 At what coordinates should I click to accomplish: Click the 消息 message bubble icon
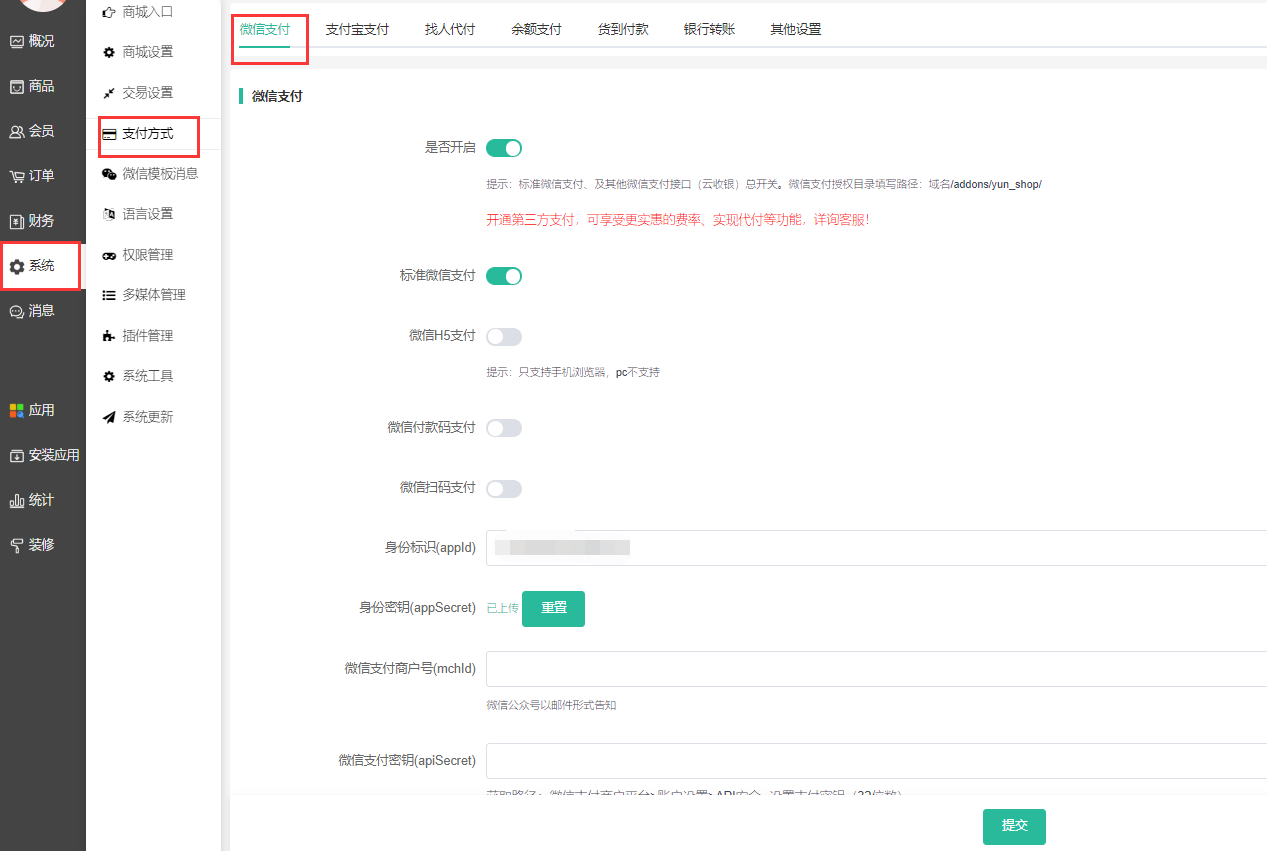point(17,311)
